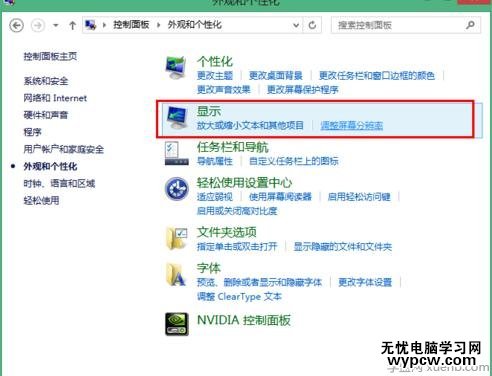Open the 文件夹选项 heading

click(227, 232)
